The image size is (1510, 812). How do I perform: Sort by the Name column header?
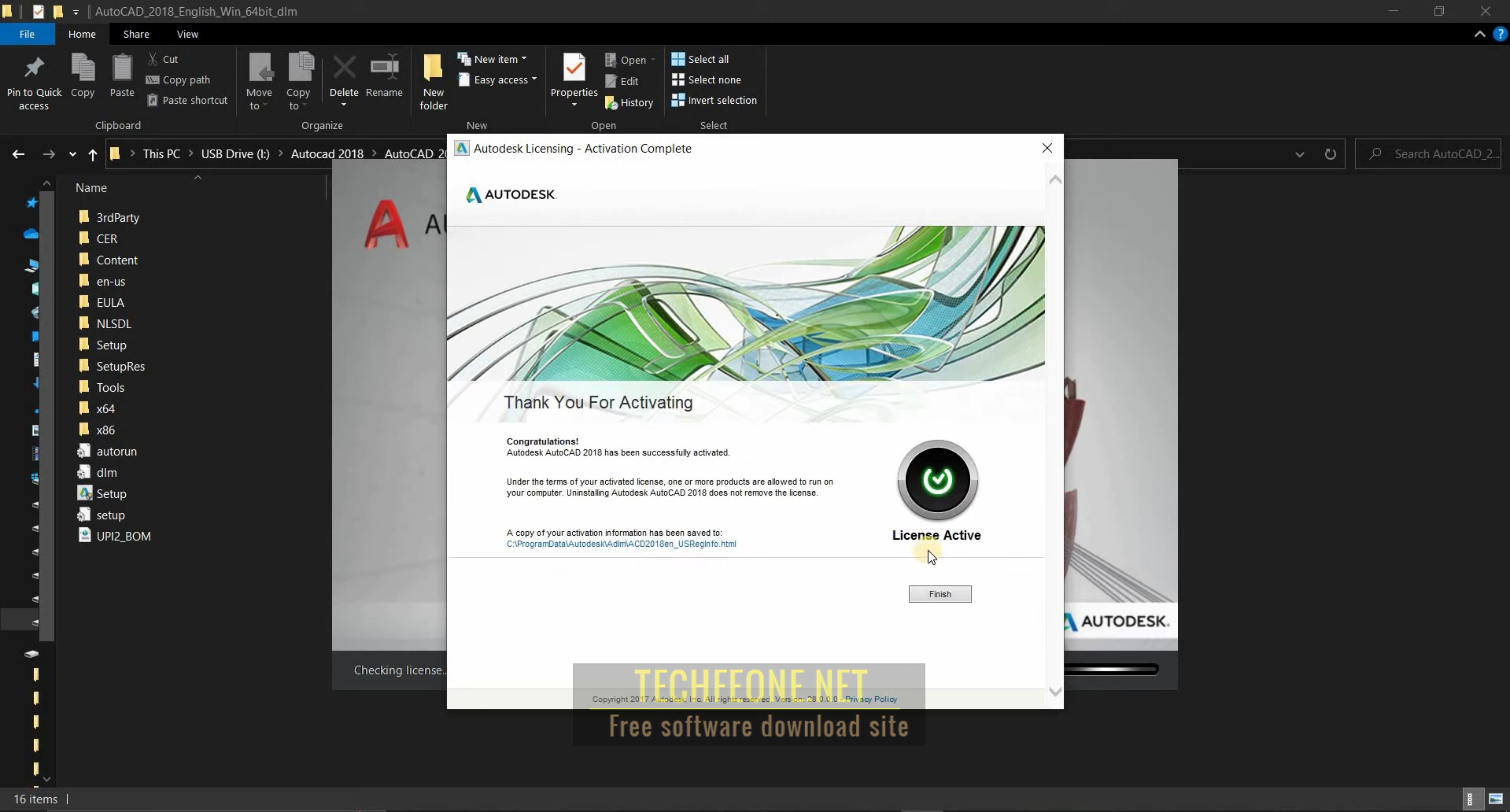pos(91,187)
